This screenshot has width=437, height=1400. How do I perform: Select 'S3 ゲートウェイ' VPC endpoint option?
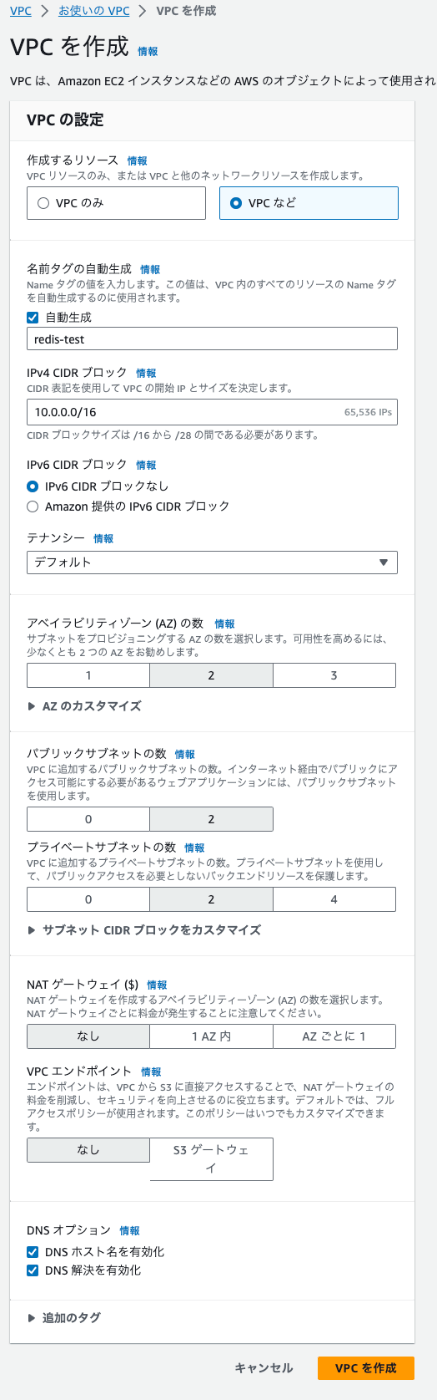[211, 1158]
